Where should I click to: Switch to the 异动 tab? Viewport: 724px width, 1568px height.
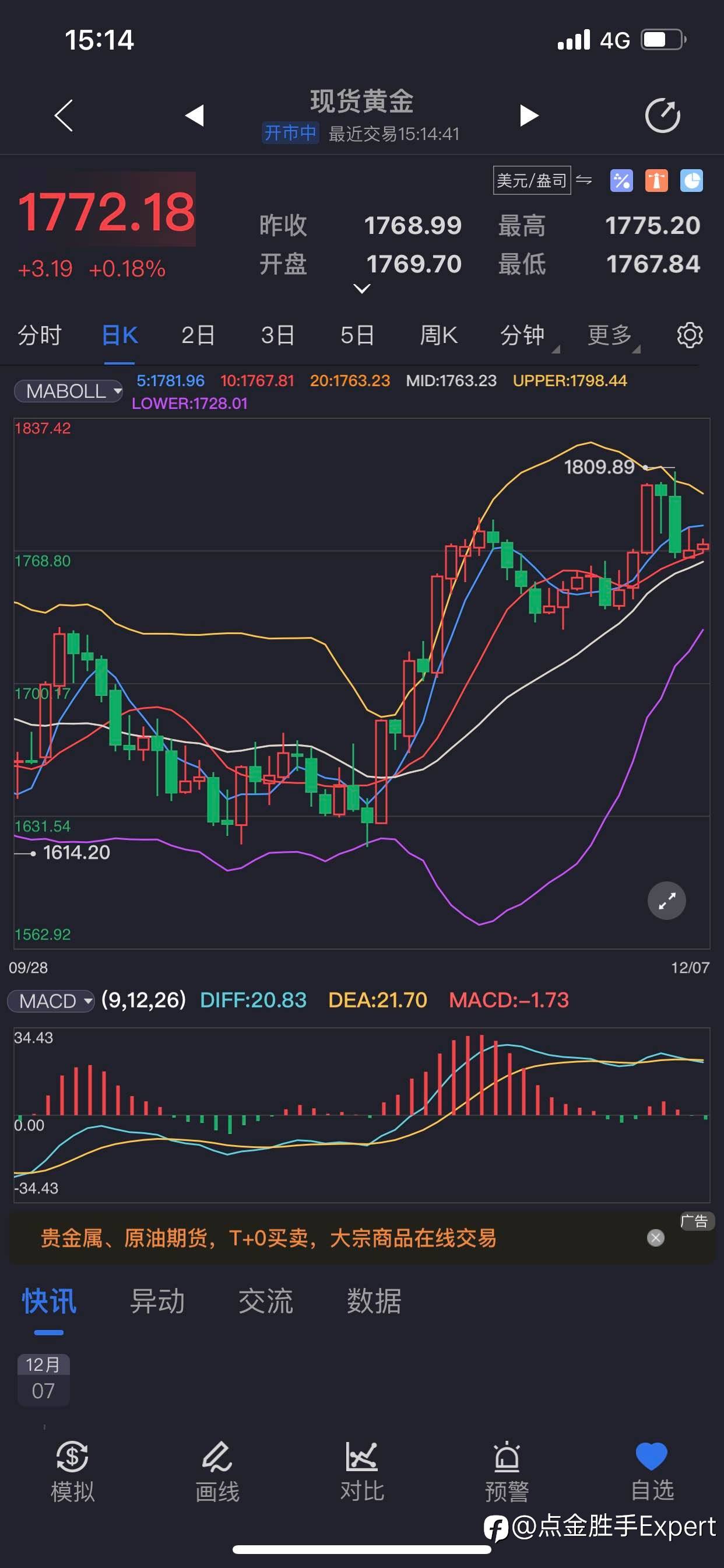[157, 1301]
